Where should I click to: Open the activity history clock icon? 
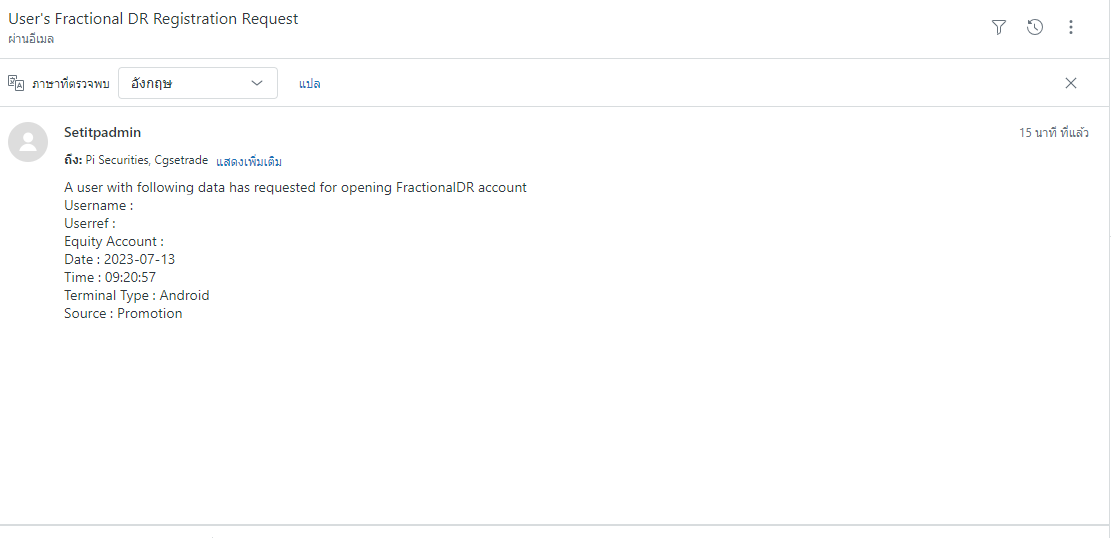[1035, 27]
